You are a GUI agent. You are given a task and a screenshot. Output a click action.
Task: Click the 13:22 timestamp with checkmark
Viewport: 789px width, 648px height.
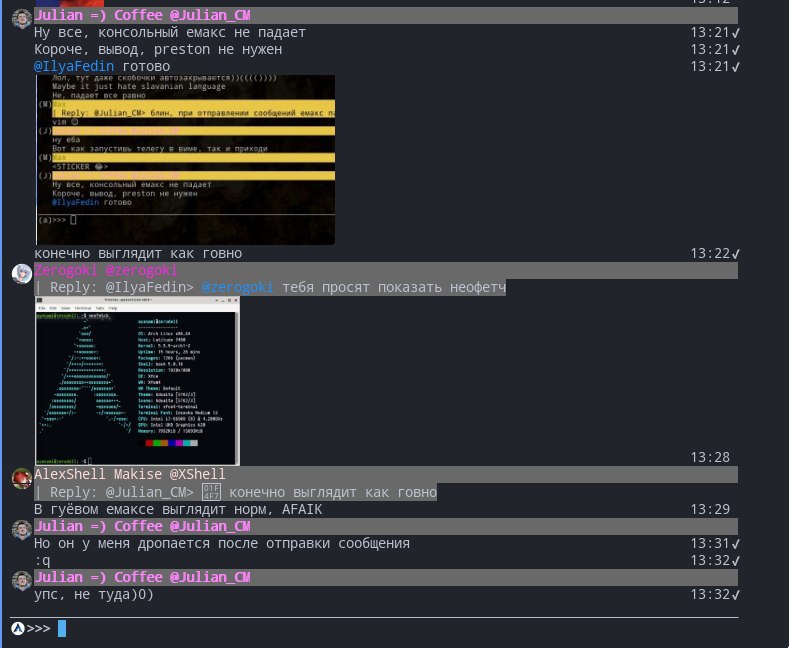(715, 254)
